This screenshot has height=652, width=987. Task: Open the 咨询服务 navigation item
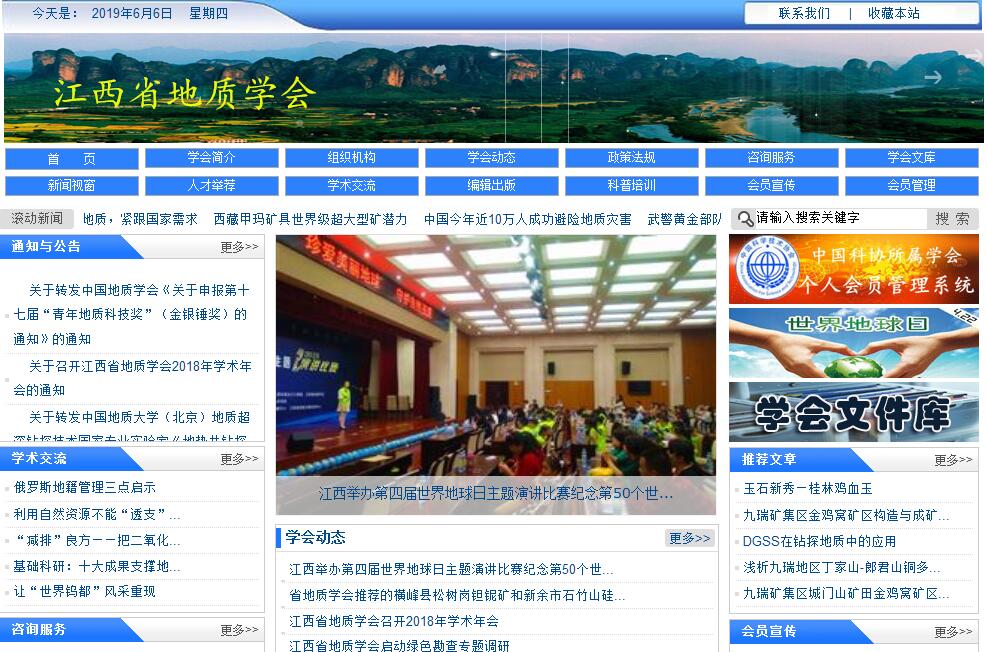tap(772, 158)
